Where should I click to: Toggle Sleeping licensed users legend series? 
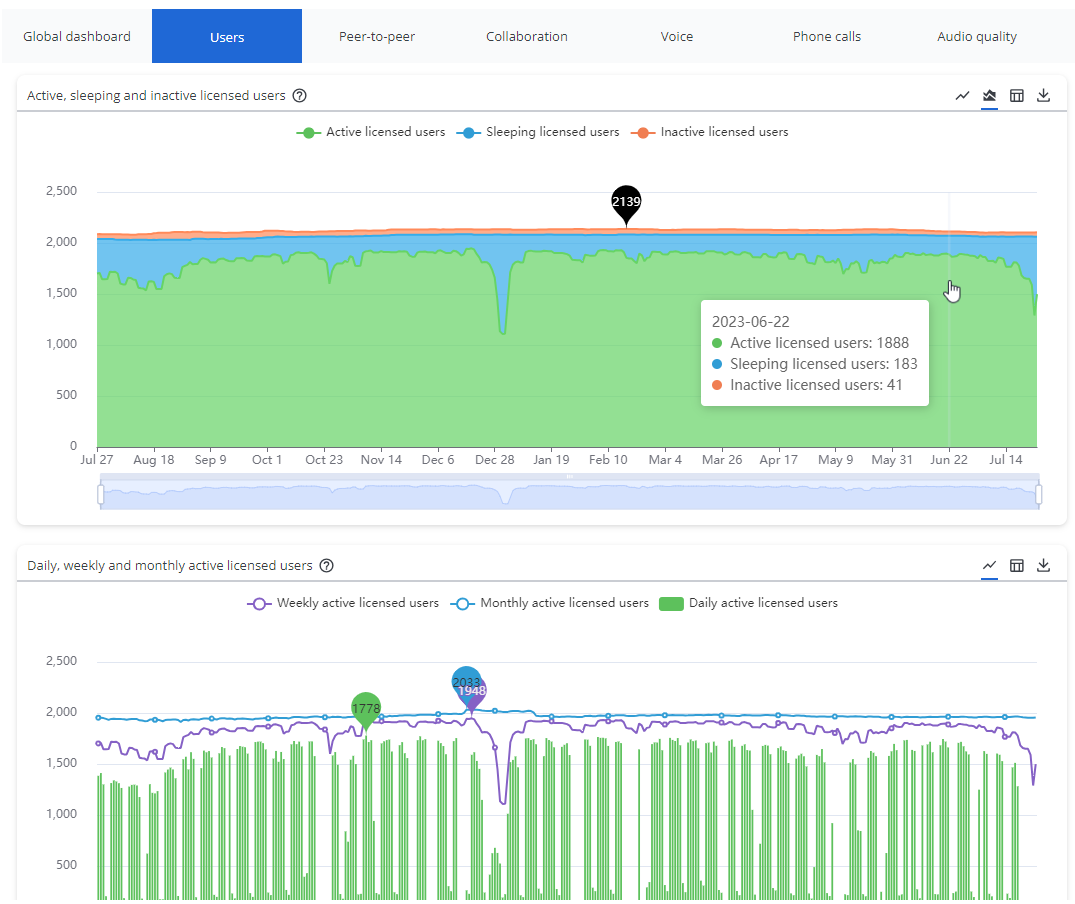click(x=538, y=132)
